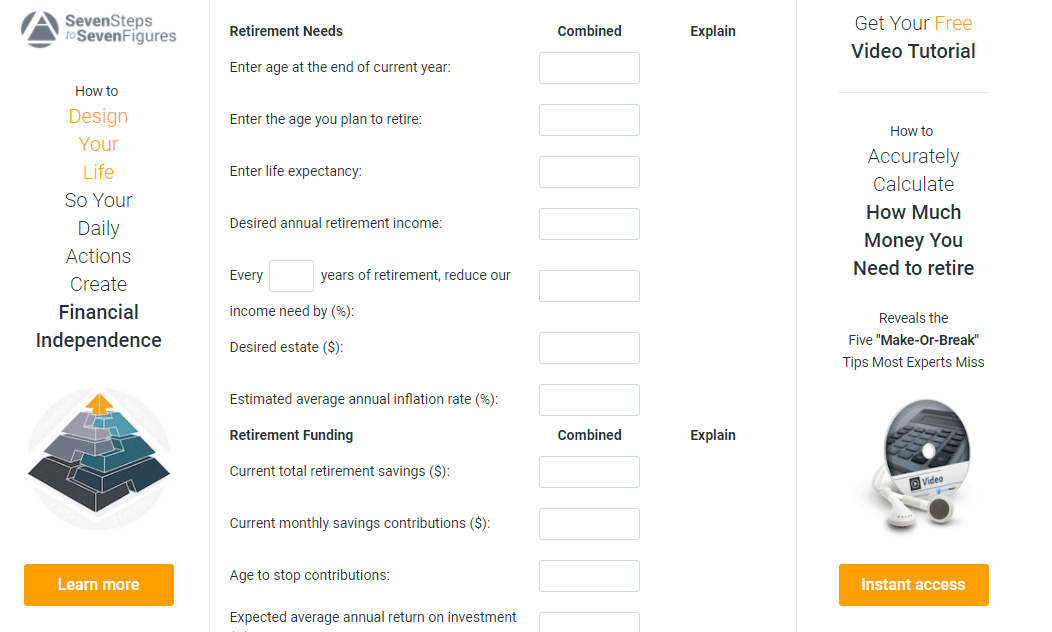Click the pyramid steps graphic

point(99,459)
